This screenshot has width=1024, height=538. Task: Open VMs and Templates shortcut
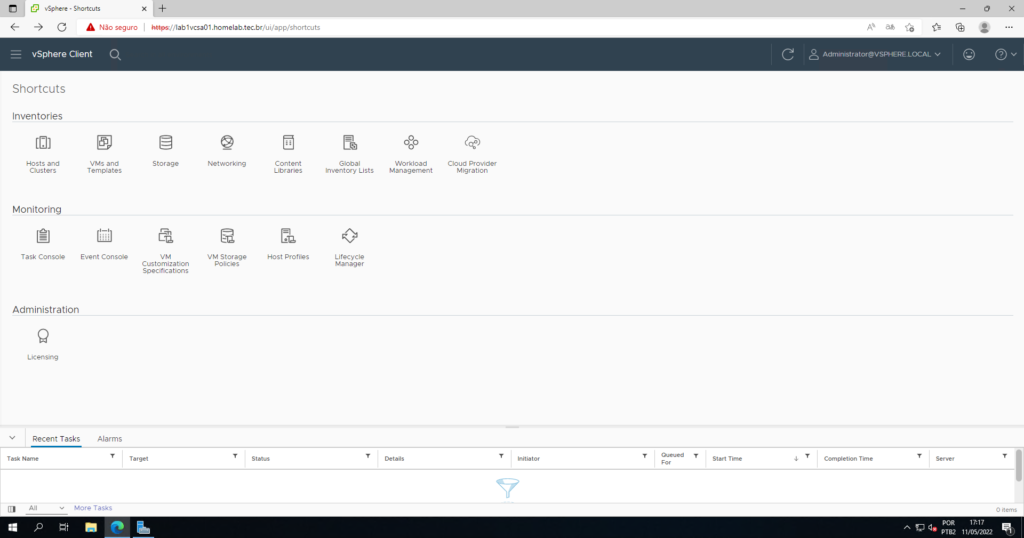(x=104, y=153)
